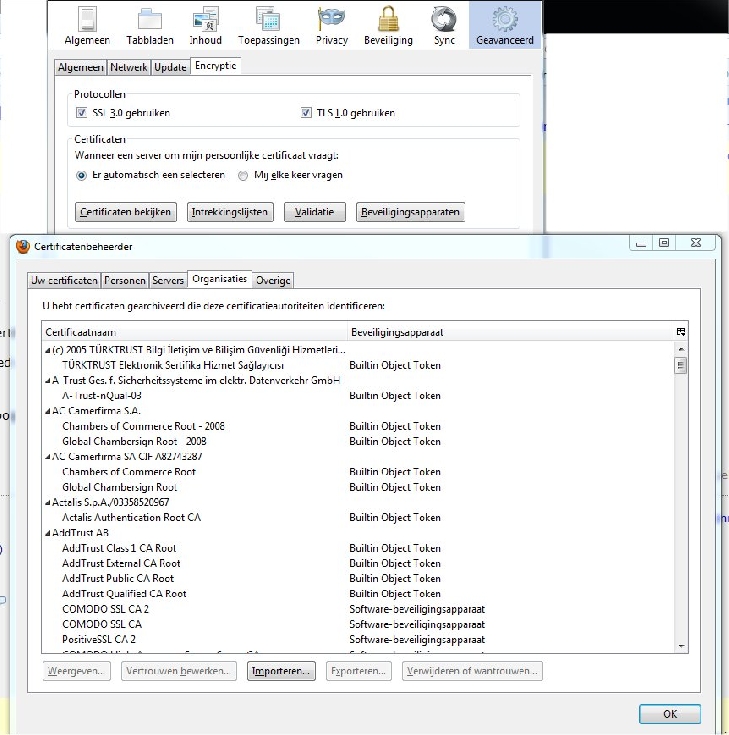Select the Organisaties tab
729x735 pixels.
pos(219,279)
